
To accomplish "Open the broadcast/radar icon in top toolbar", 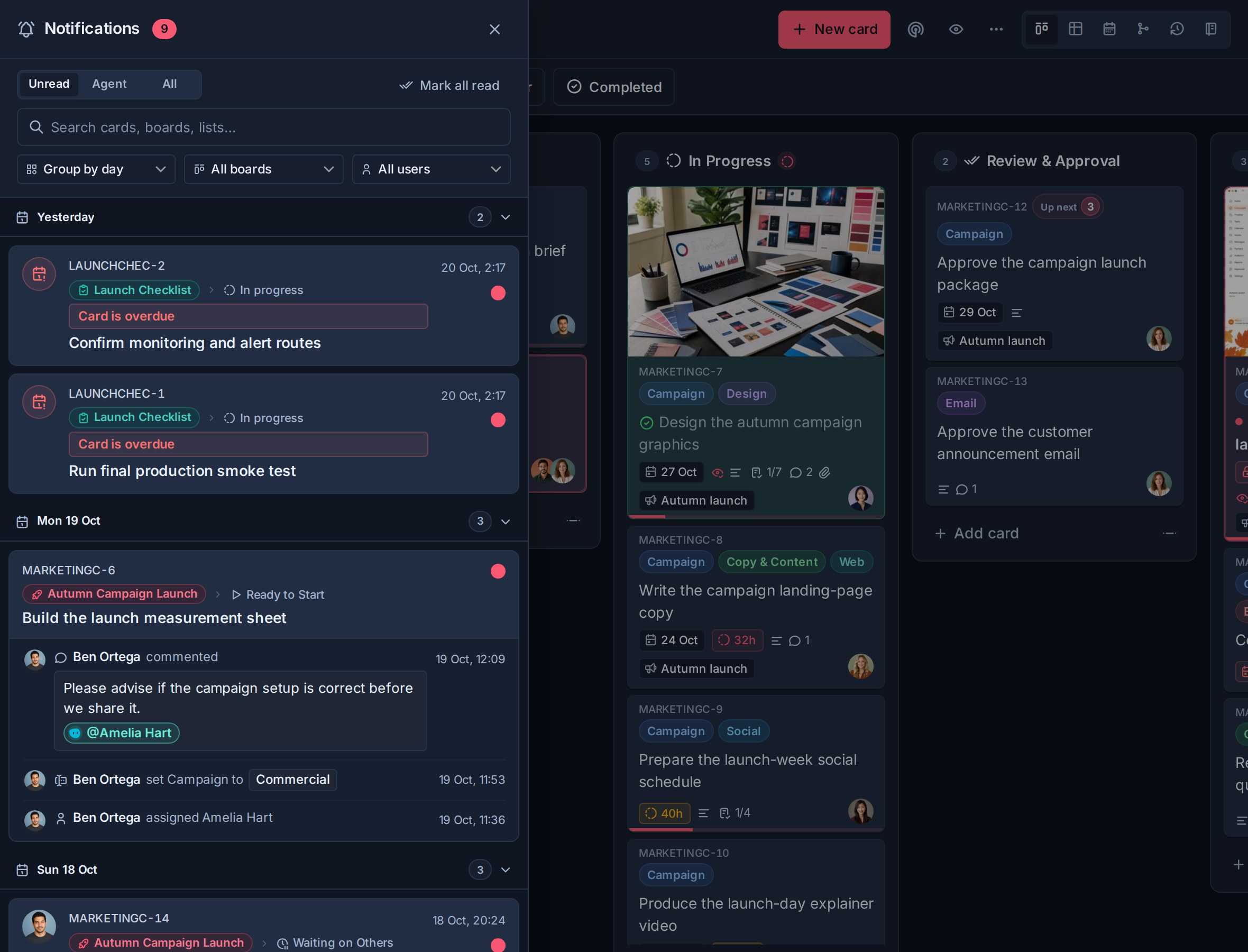I will 915,29.
